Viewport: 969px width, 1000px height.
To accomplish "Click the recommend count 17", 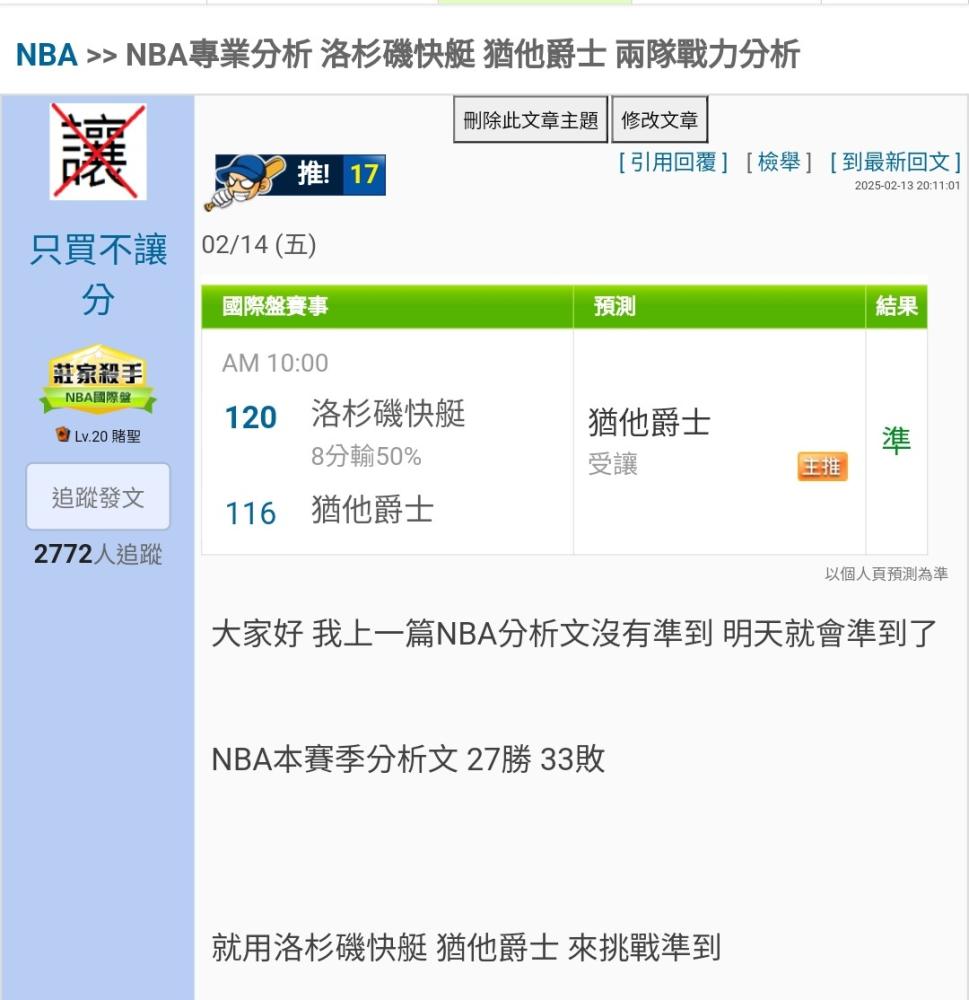I will pyautogui.click(x=364, y=174).
